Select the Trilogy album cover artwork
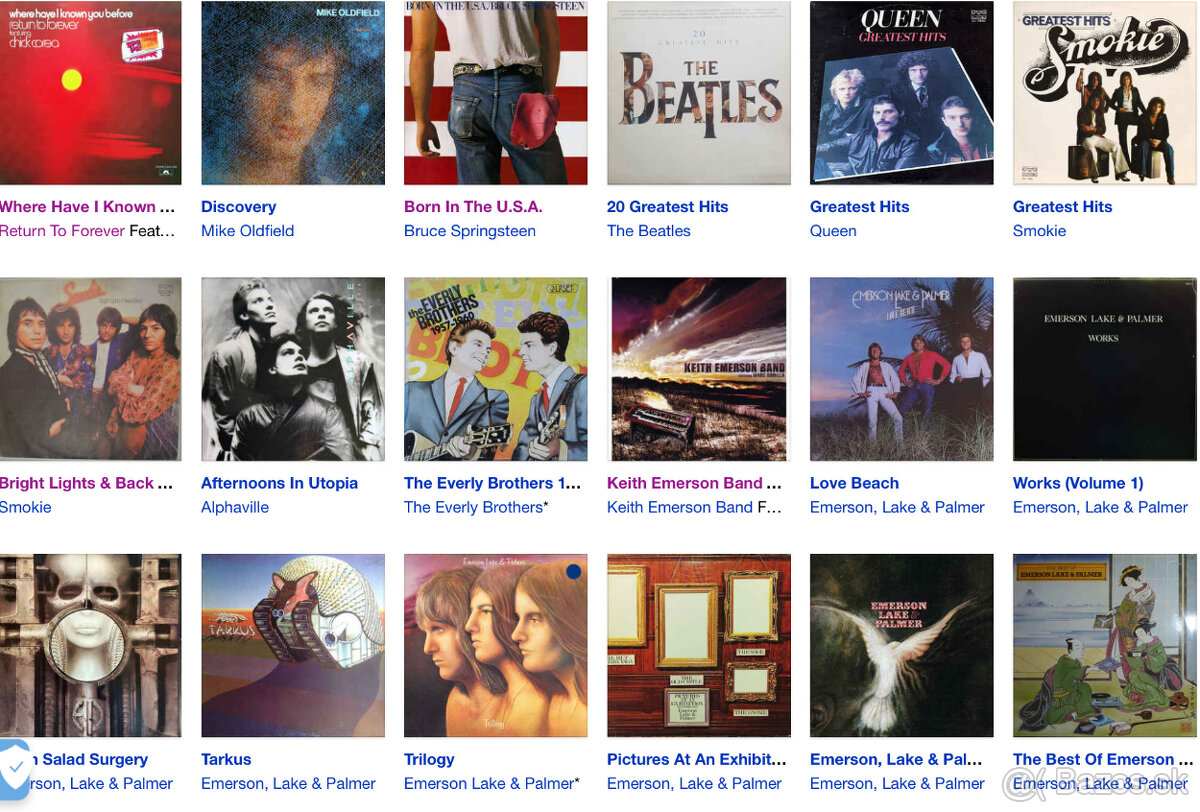 point(496,646)
